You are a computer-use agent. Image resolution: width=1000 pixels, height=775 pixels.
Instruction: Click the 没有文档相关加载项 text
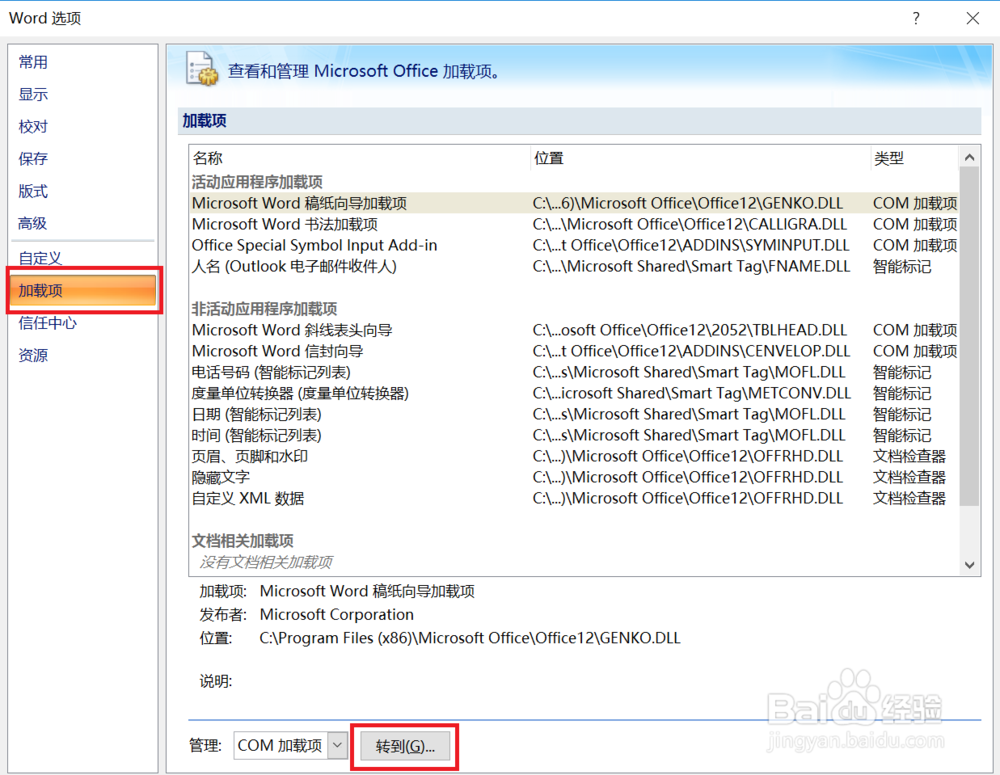(x=266, y=562)
